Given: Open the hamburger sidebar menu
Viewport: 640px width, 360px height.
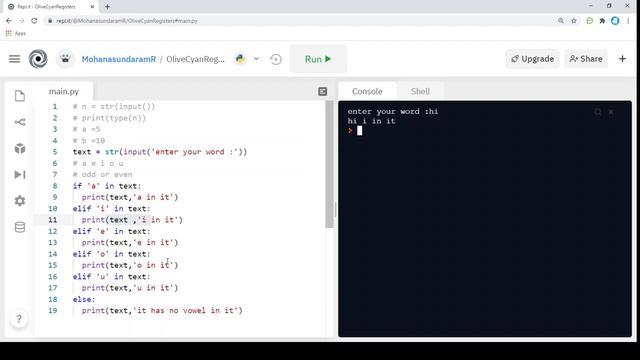Looking at the screenshot, I should [x=14, y=59].
